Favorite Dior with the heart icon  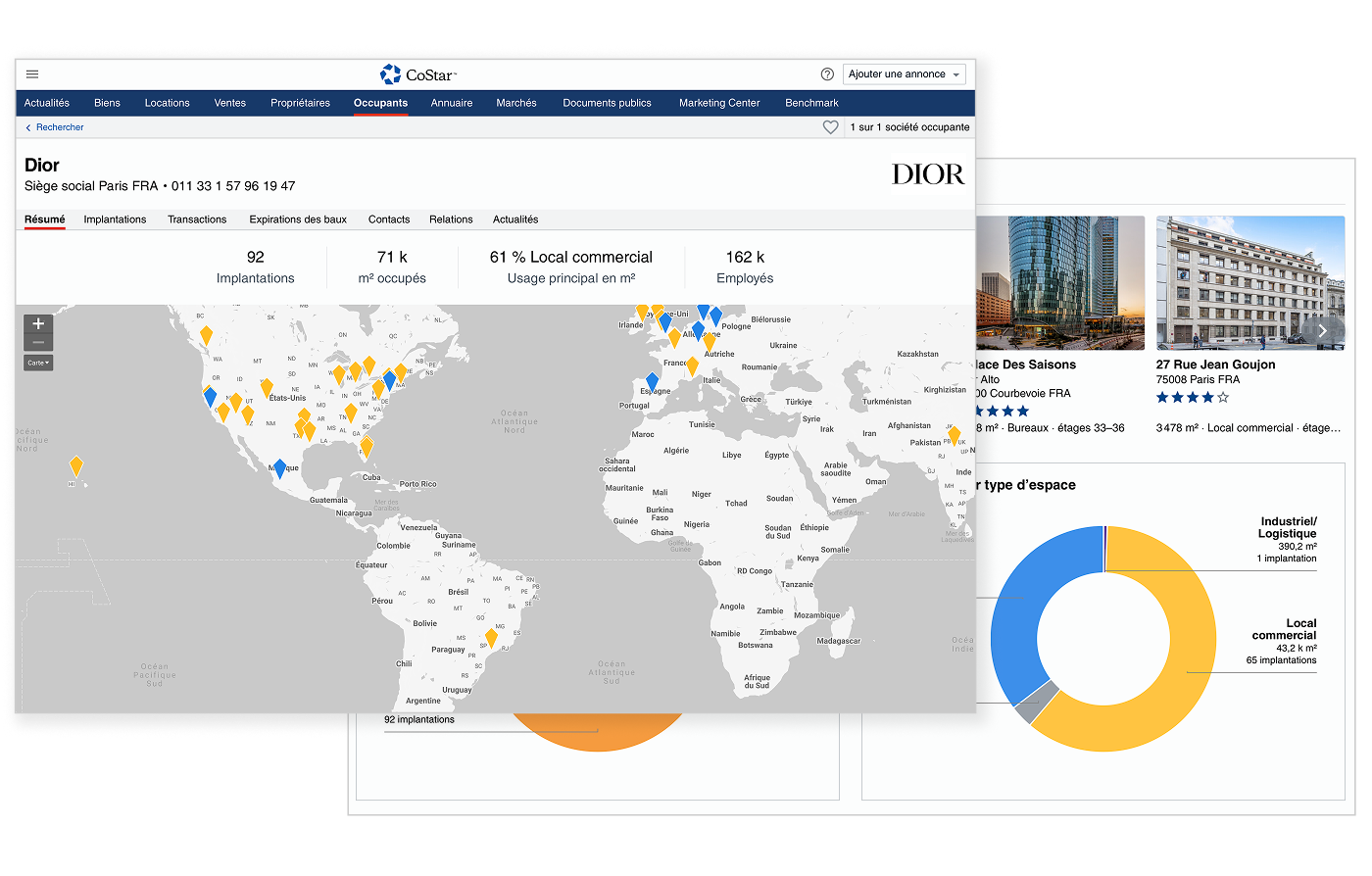(x=830, y=127)
